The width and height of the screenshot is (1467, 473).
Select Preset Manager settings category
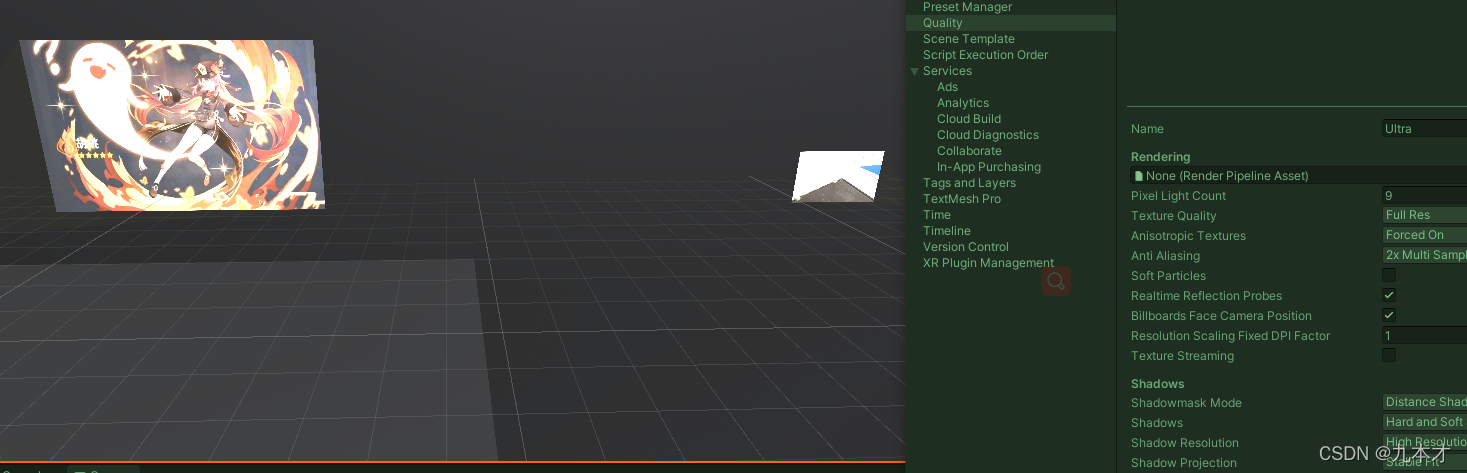(967, 7)
